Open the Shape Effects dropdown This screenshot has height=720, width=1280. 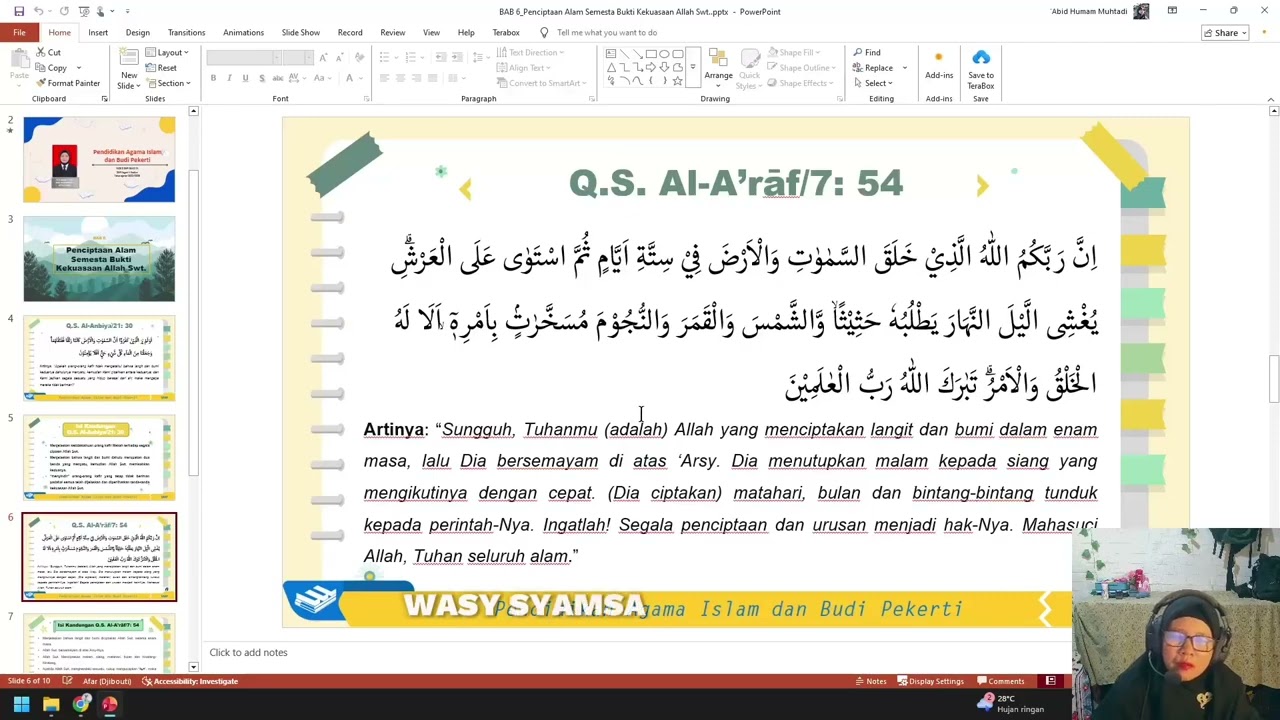(x=800, y=83)
